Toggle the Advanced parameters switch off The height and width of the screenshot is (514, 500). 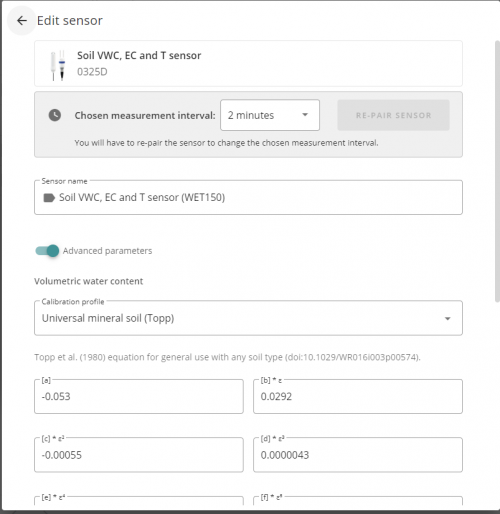coord(47,251)
